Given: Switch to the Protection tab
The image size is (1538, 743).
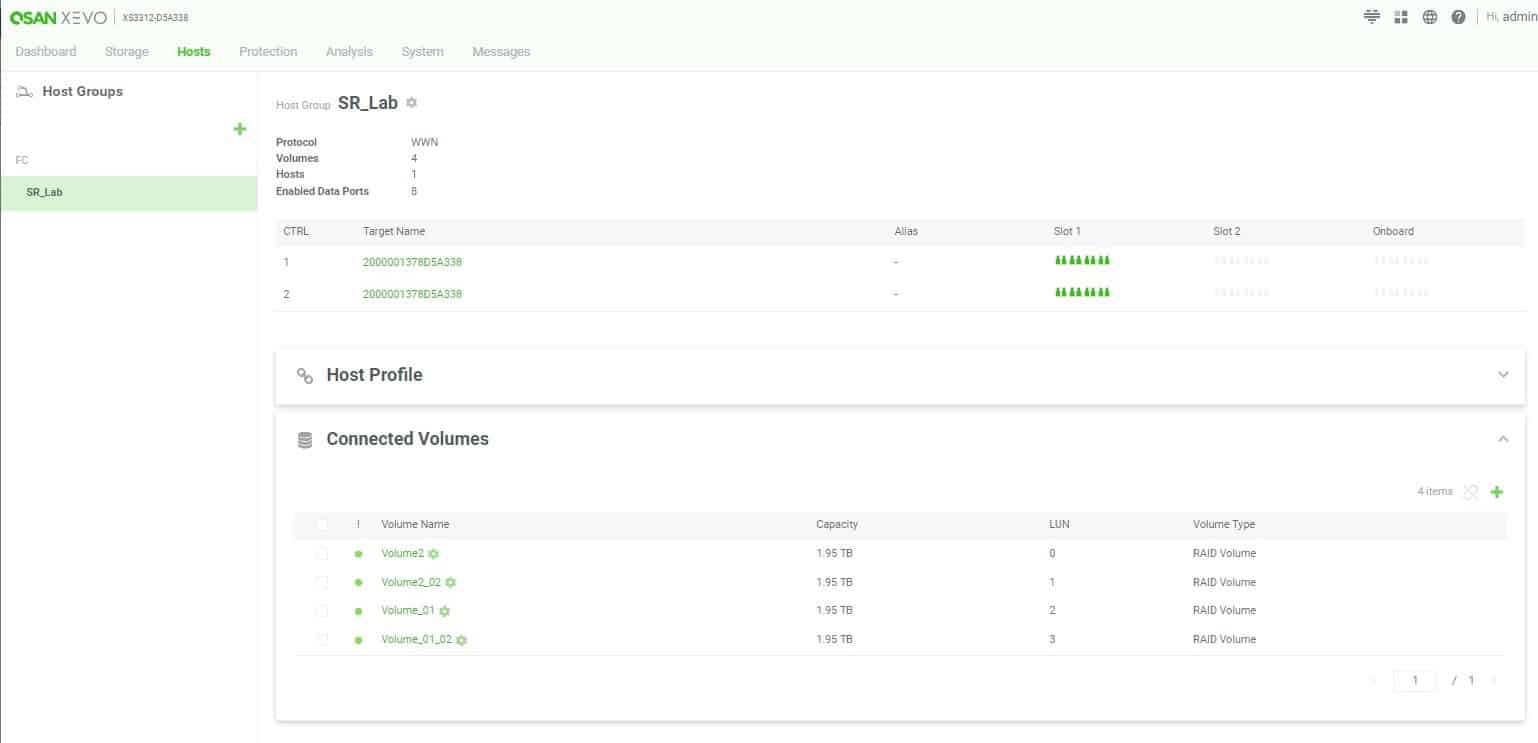Looking at the screenshot, I should pyautogui.click(x=268, y=52).
